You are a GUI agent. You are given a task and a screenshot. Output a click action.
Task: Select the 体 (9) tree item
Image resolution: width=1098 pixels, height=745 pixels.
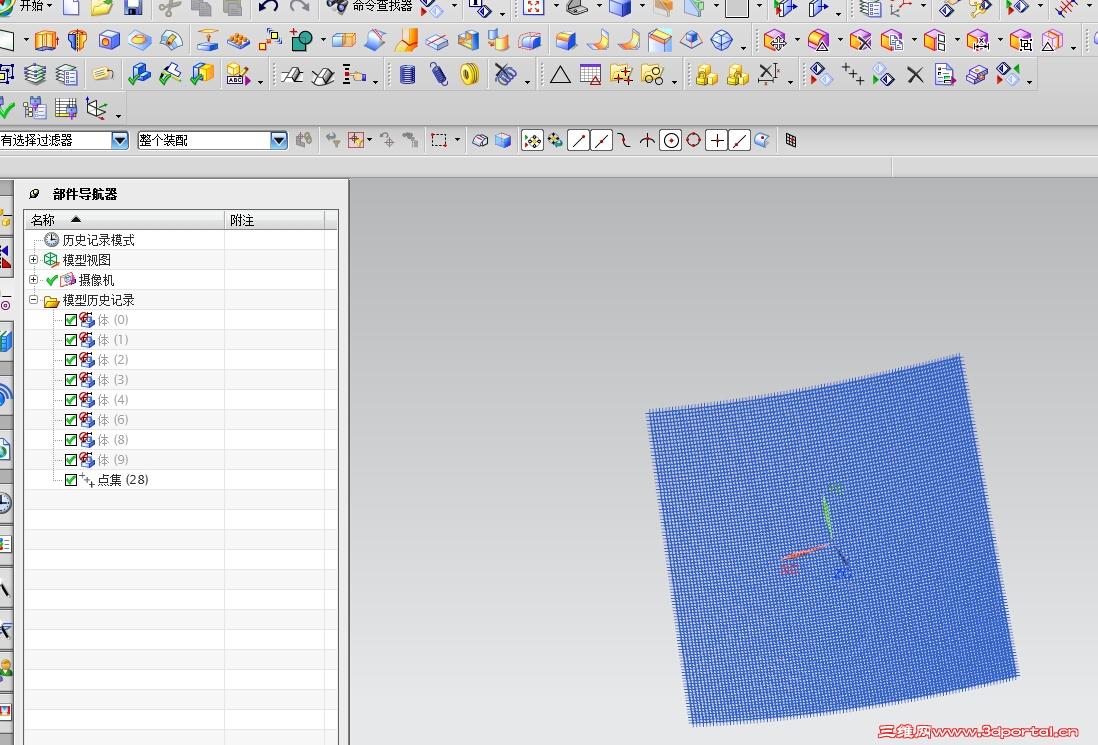click(113, 460)
